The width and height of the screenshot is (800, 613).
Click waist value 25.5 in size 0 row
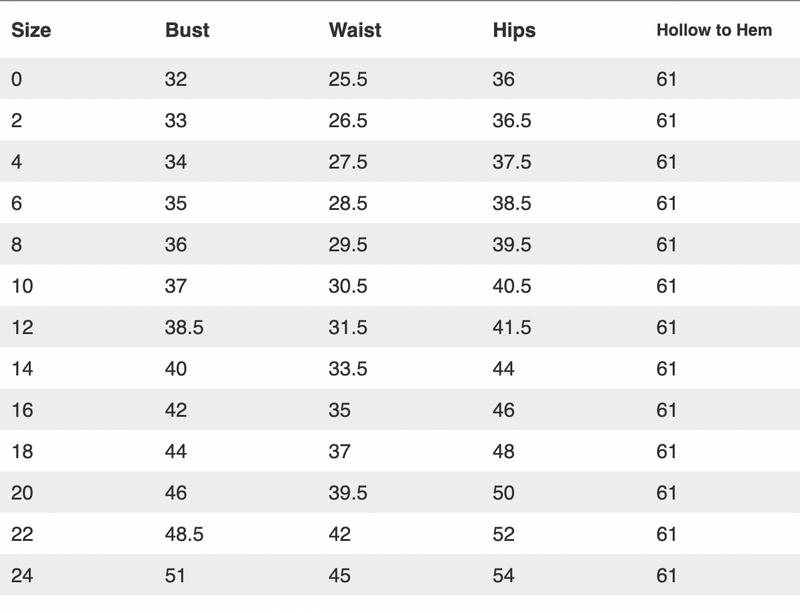(x=348, y=79)
